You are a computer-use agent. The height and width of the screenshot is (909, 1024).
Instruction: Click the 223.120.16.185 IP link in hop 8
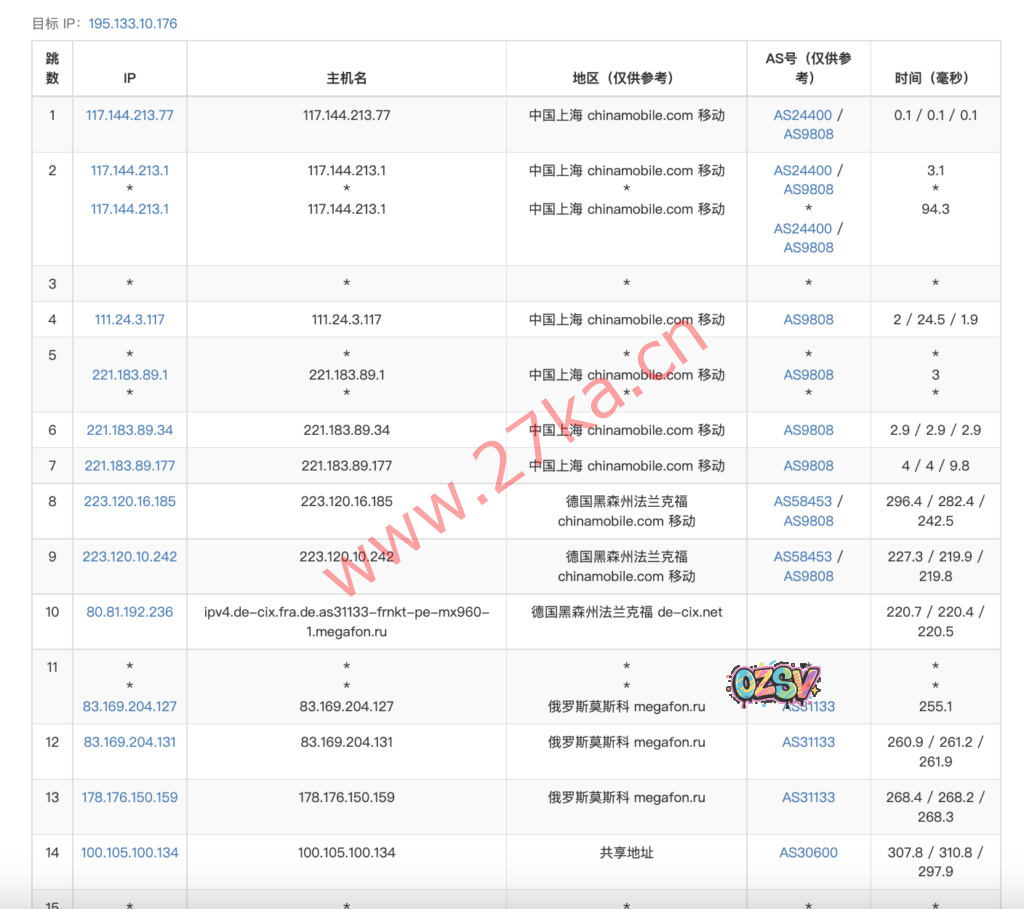point(129,501)
